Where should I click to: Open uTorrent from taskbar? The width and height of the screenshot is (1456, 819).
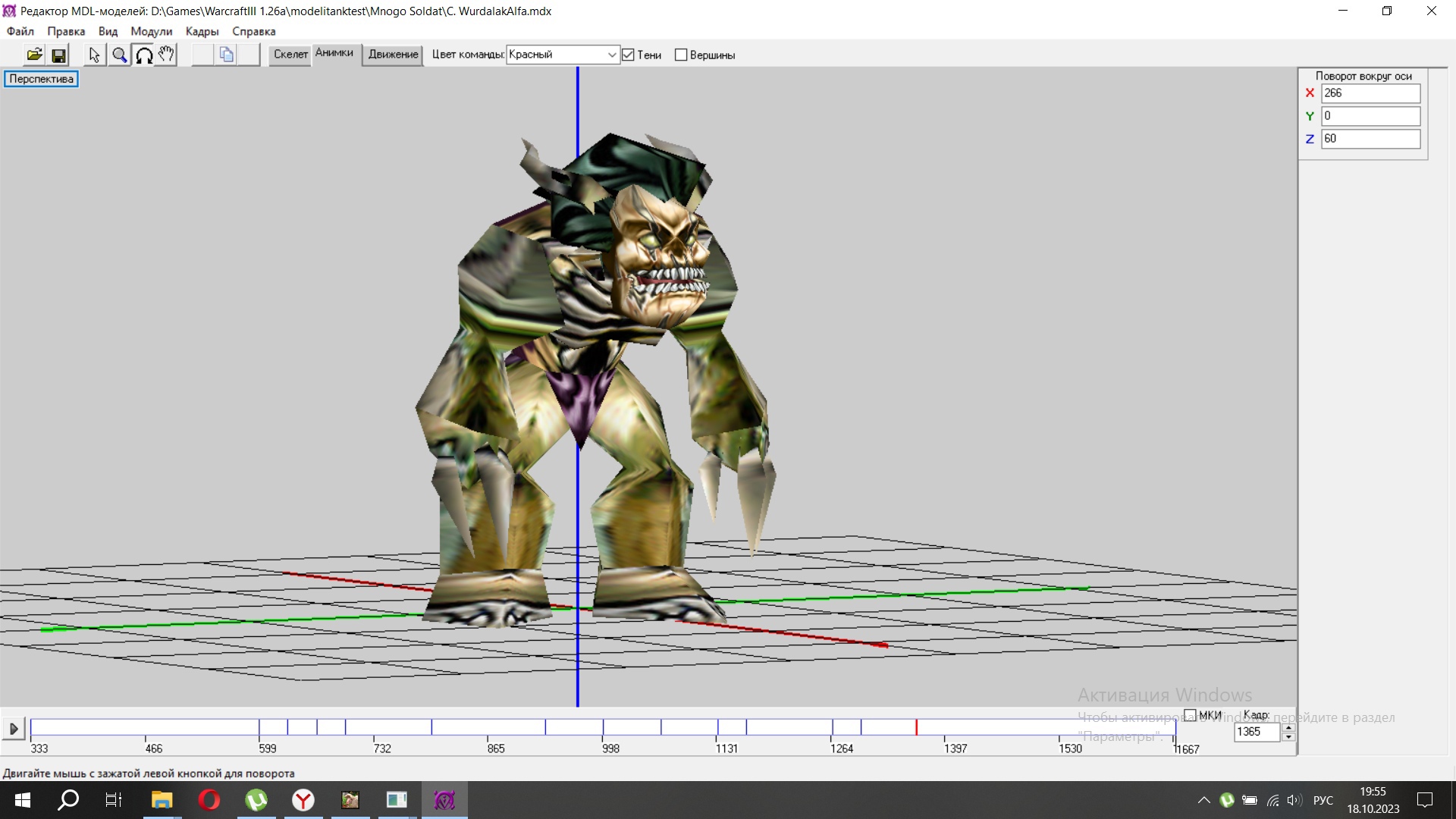point(256,800)
